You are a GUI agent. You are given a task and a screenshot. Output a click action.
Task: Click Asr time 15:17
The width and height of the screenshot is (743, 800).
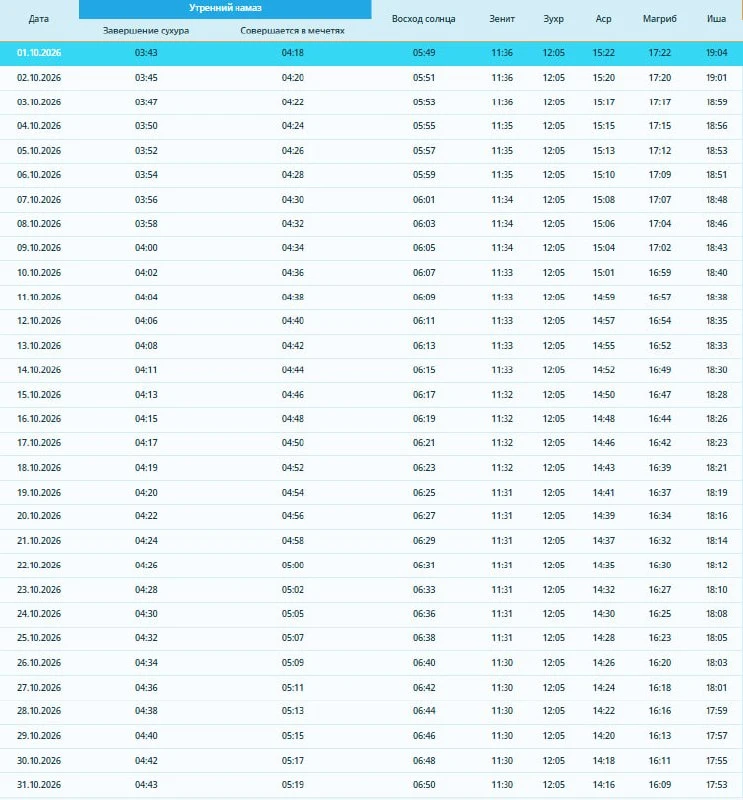point(604,102)
